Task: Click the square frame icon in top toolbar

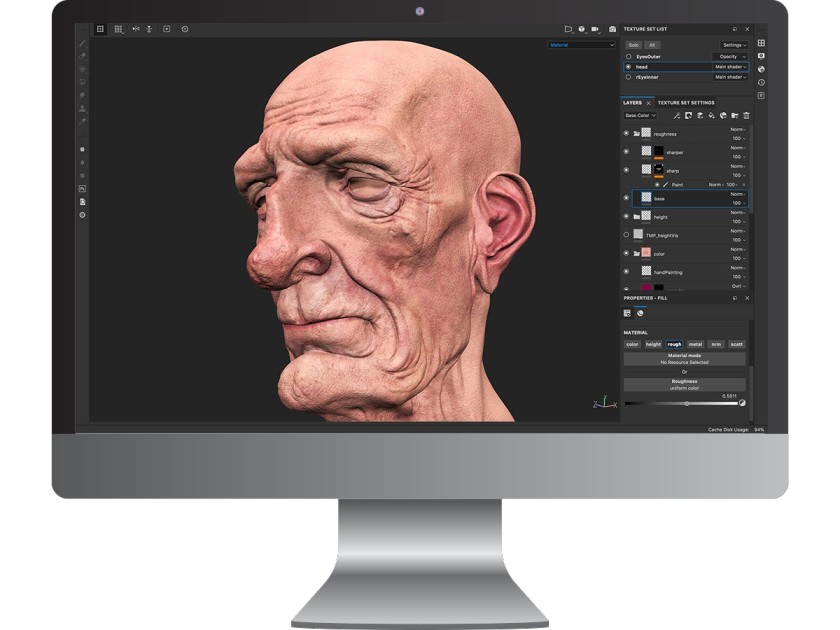Action: 167,29
